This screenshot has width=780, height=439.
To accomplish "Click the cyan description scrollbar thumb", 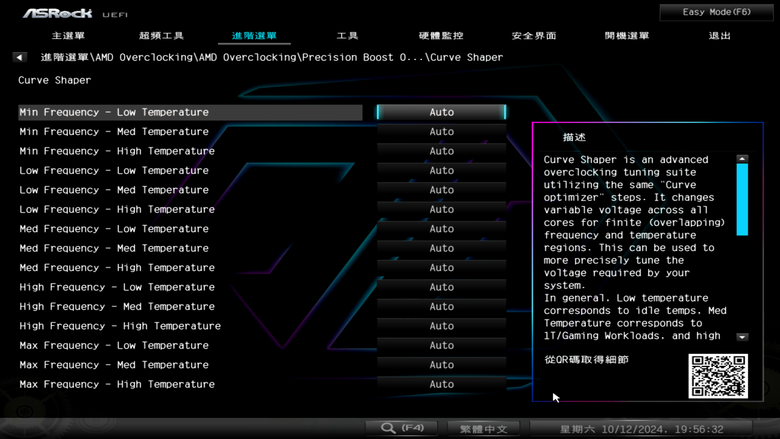I will (742, 199).
